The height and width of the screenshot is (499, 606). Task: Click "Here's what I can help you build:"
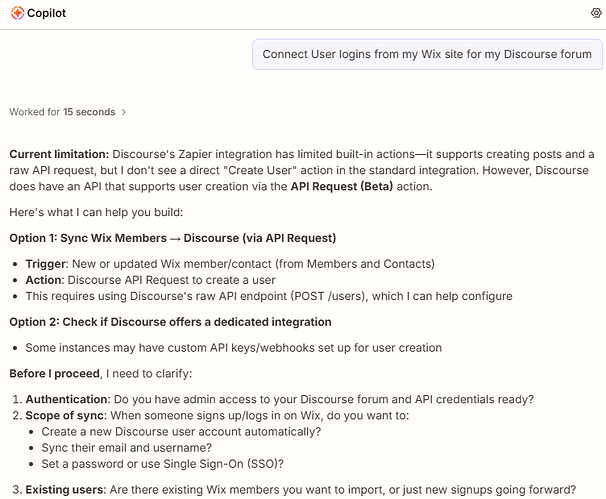point(96,213)
